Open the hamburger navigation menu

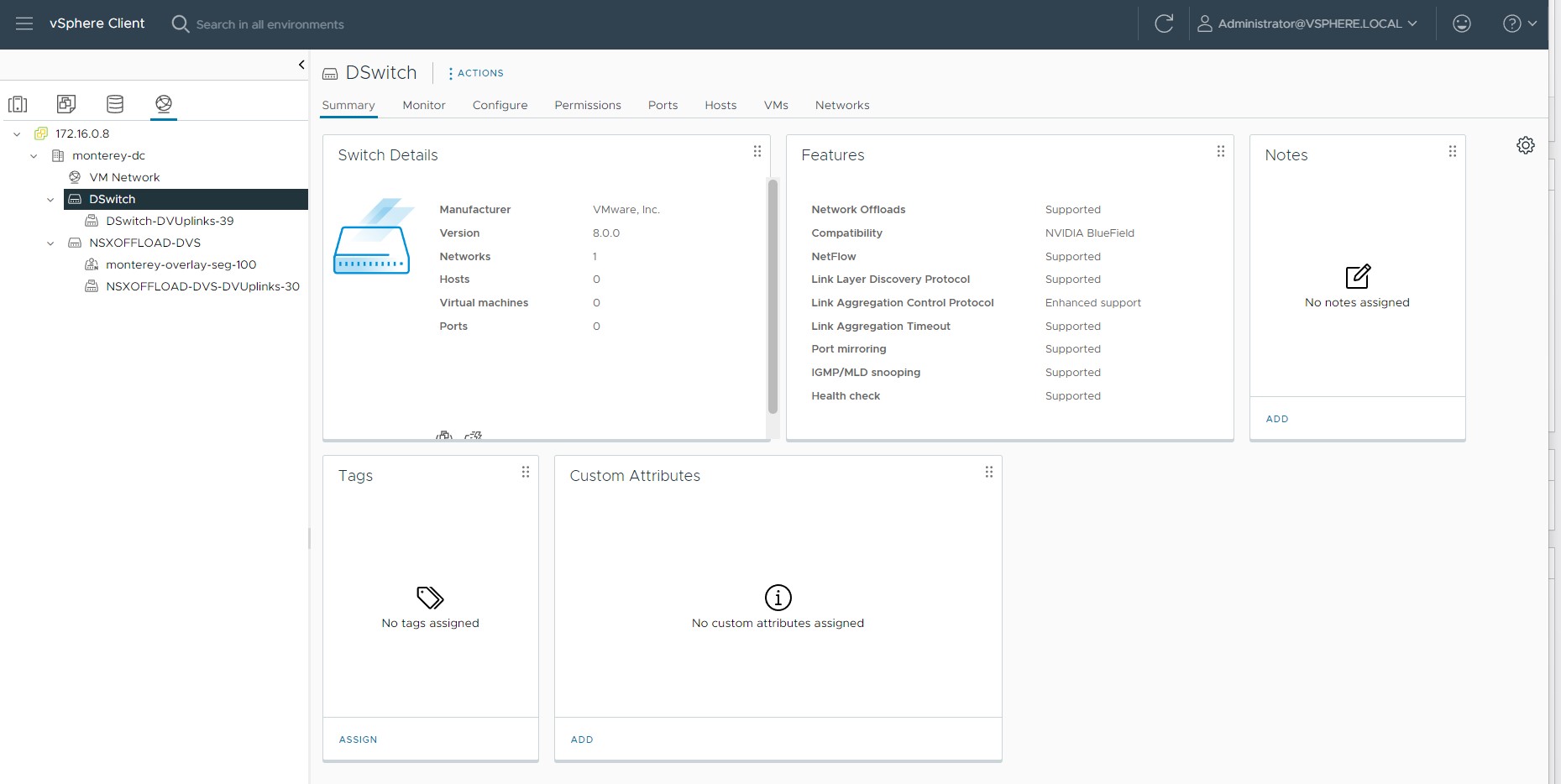pyautogui.click(x=24, y=24)
